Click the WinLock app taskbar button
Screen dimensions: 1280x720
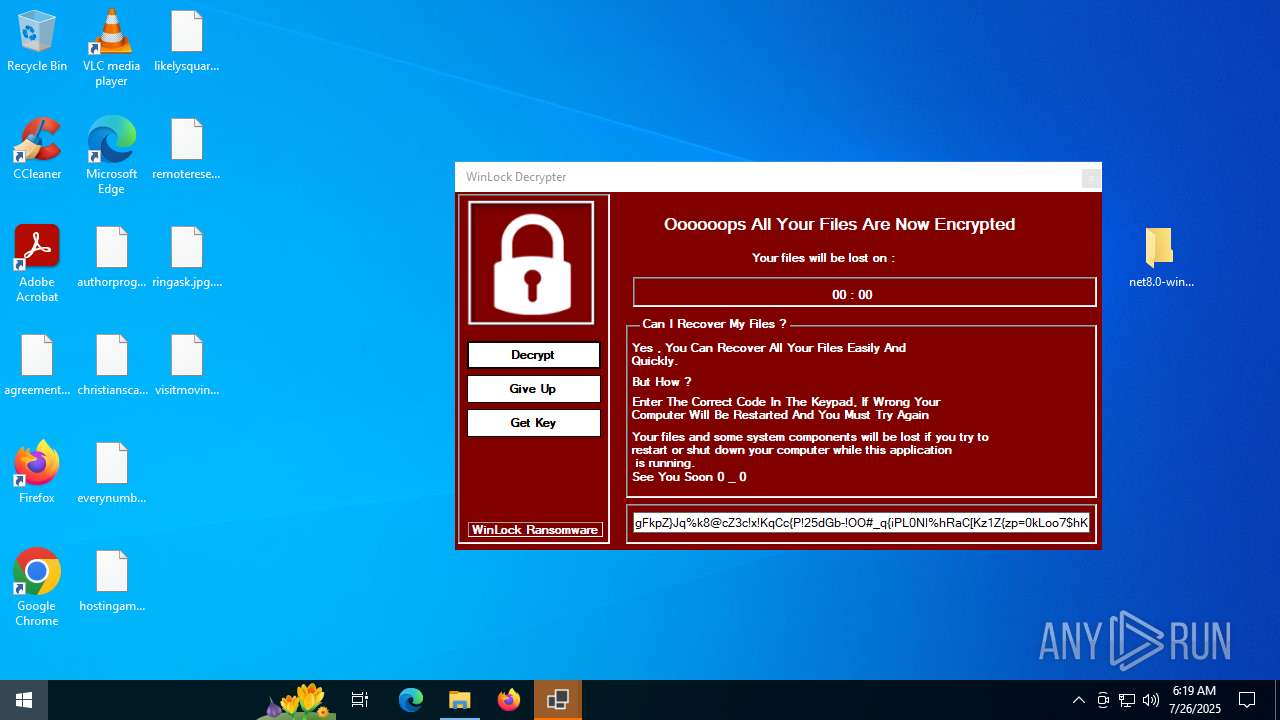(x=558, y=700)
